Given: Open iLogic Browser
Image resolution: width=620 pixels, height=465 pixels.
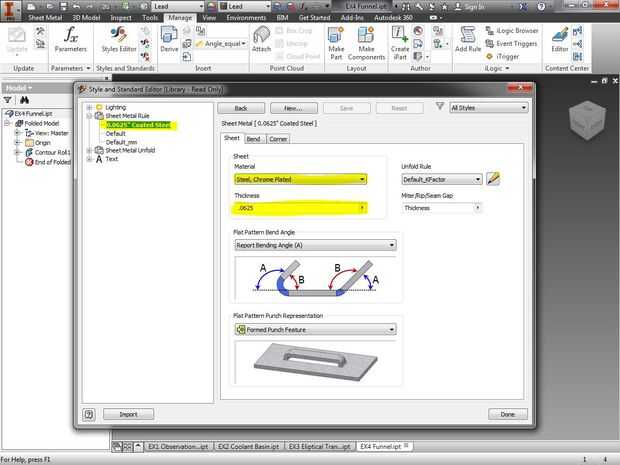Looking at the screenshot, I should click(512, 30).
